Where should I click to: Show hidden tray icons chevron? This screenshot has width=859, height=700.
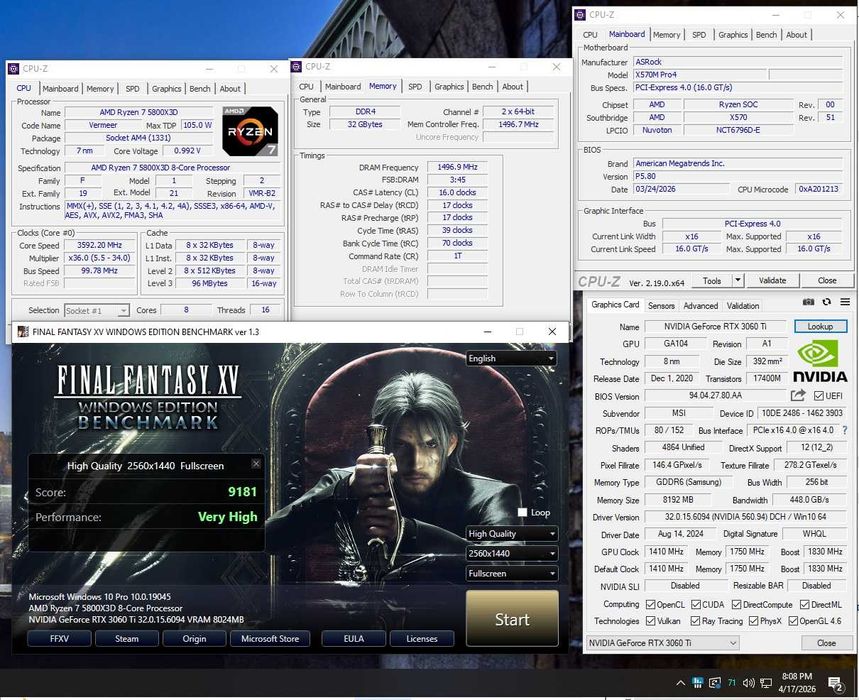680,682
